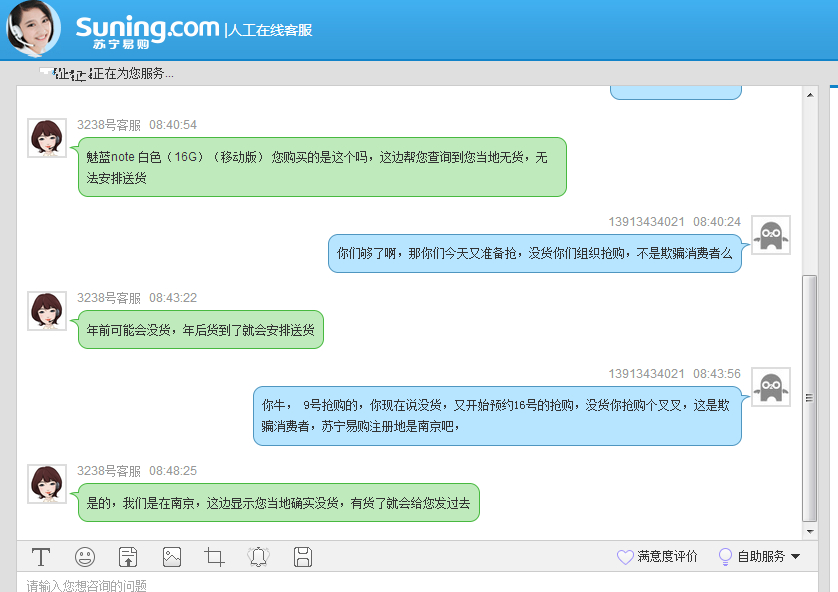838x592 pixels.
Task: Click the Suning.com logo
Action: pos(148,31)
